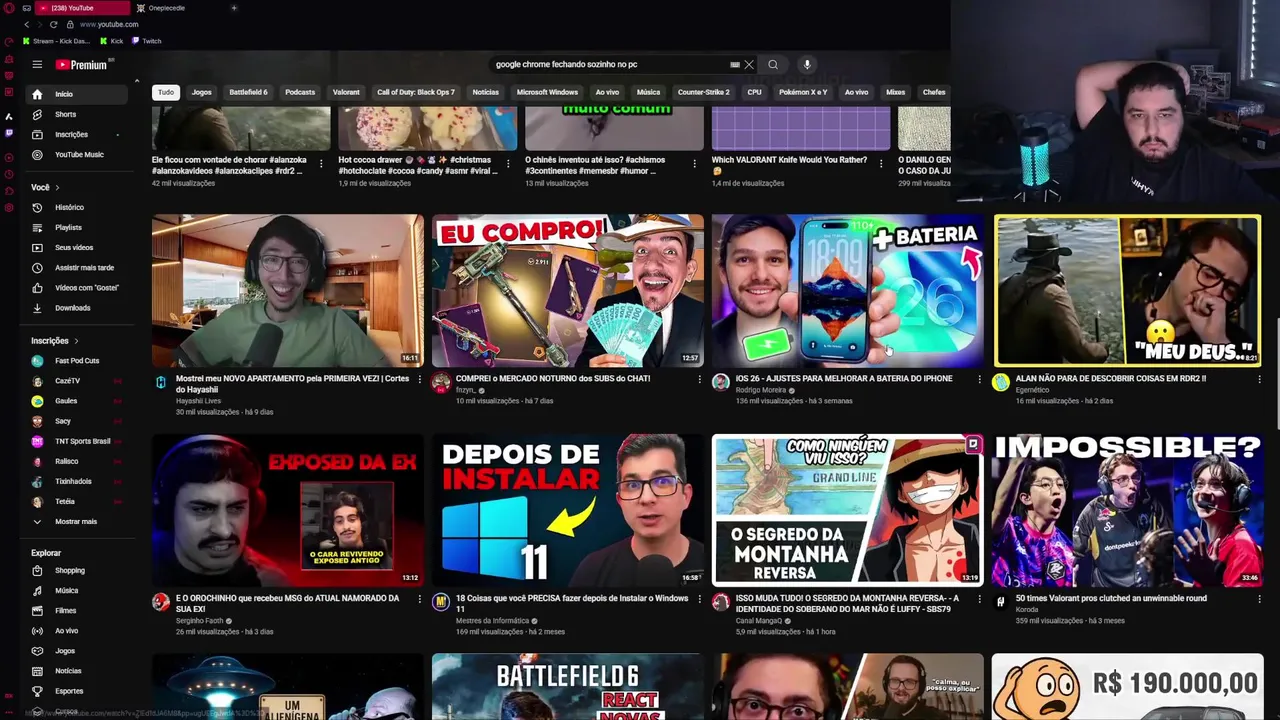Image resolution: width=1280 pixels, height=720 pixels.
Task: Open Playlists in the sidebar
Action: pyautogui.click(x=68, y=228)
